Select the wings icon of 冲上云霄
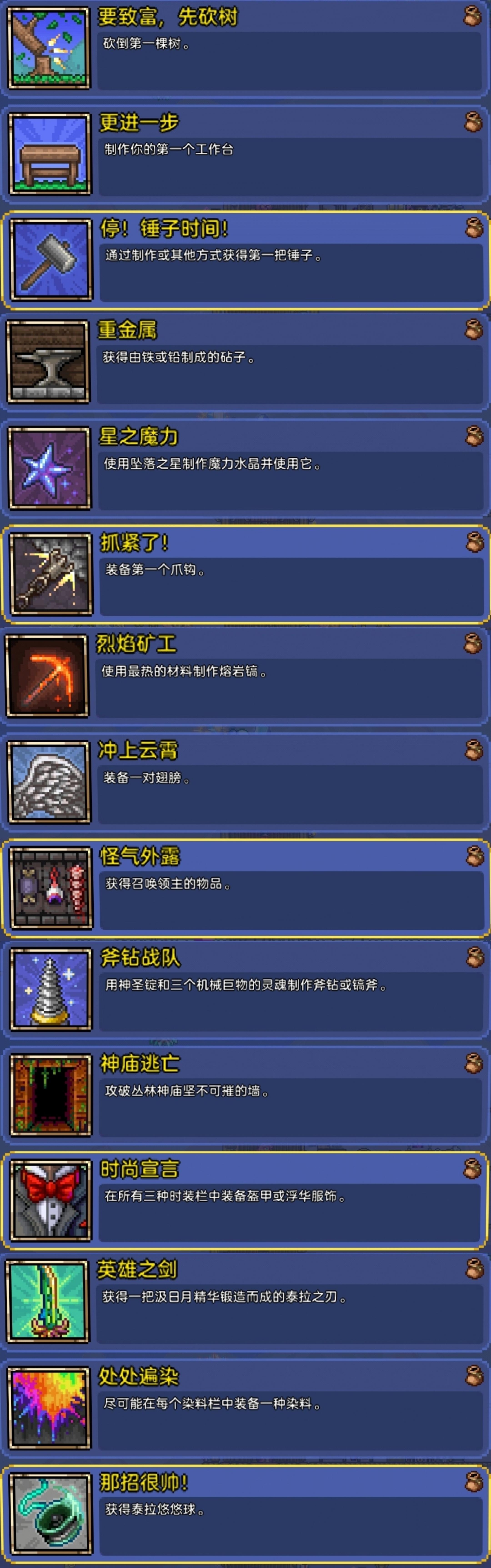Viewport: 491px width, 1568px height. (49, 782)
